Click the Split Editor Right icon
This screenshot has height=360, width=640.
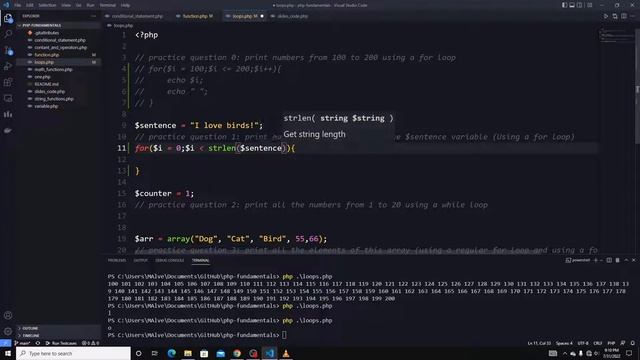(624, 16)
